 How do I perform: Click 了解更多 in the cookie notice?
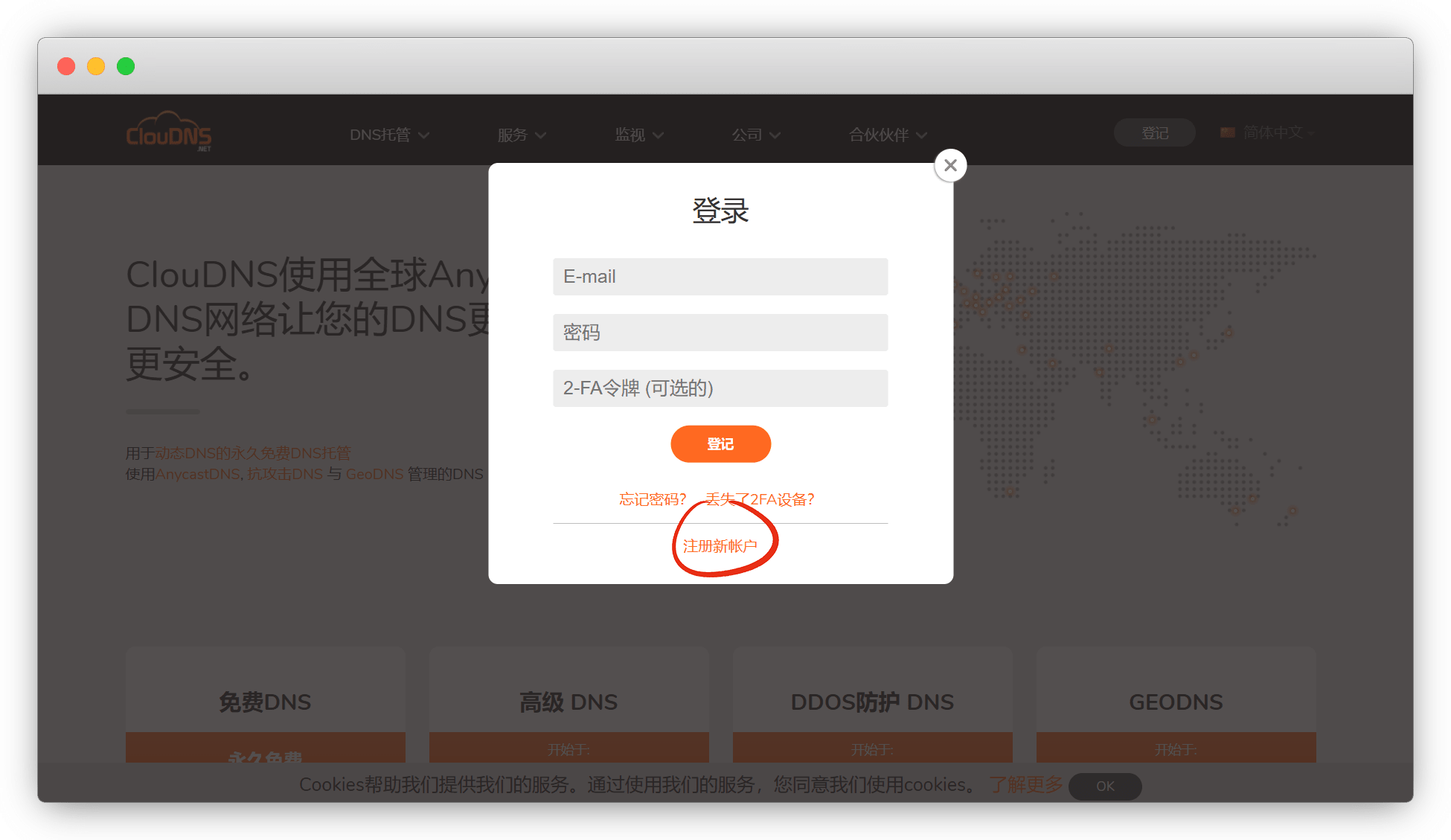click(x=1025, y=785)
